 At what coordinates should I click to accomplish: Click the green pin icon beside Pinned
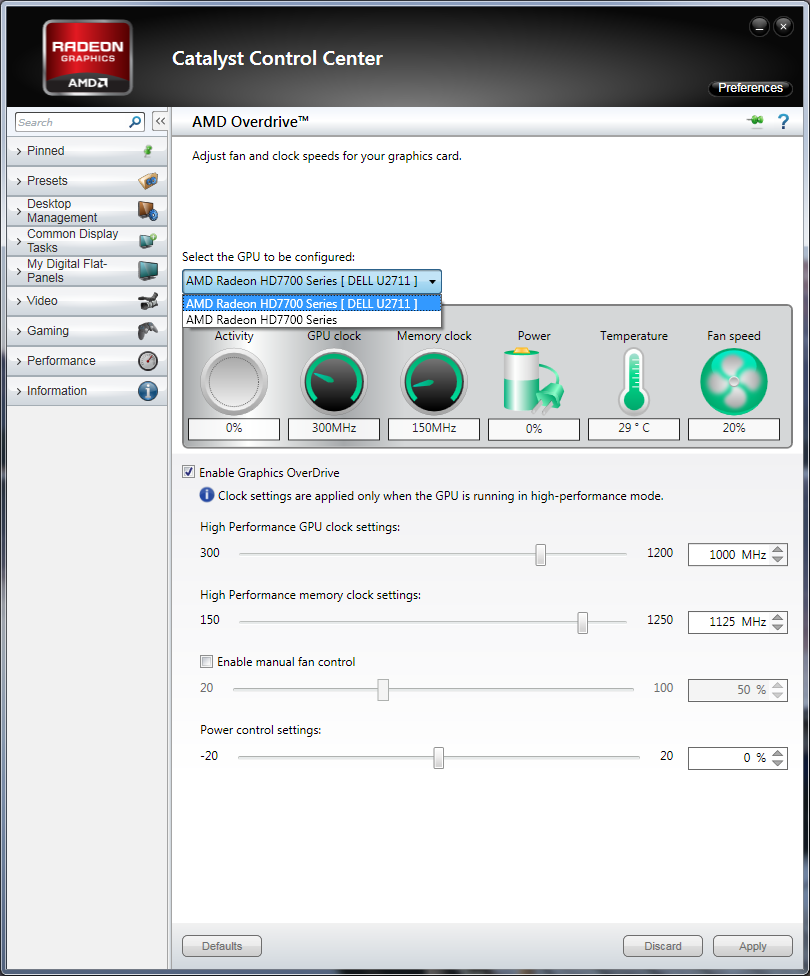point(148,151)
